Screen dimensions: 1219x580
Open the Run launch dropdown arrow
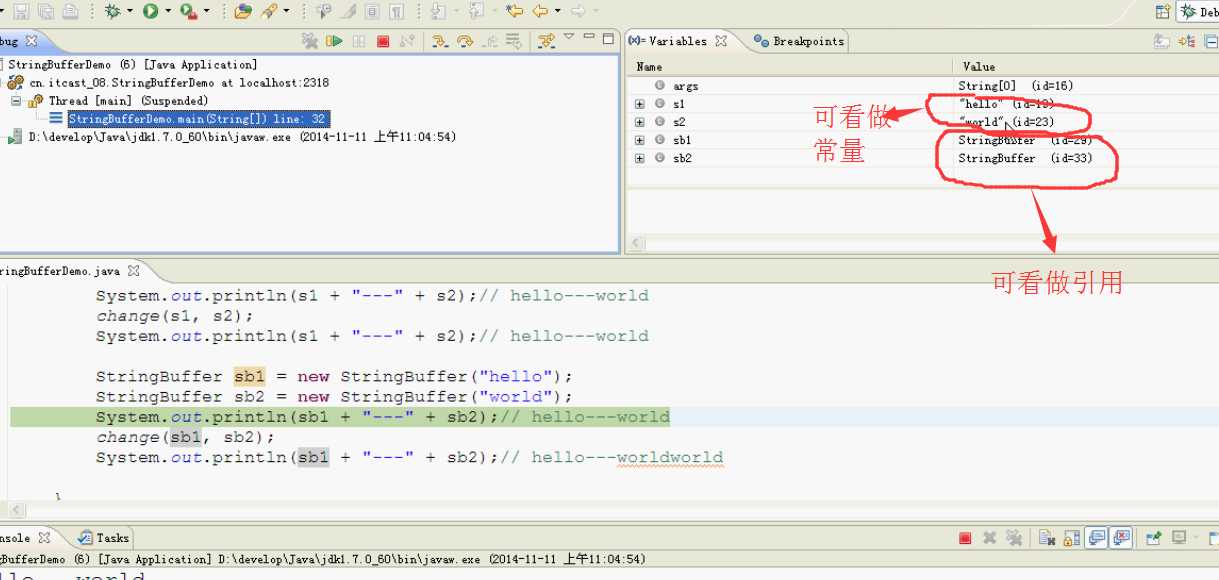point(168,11)
